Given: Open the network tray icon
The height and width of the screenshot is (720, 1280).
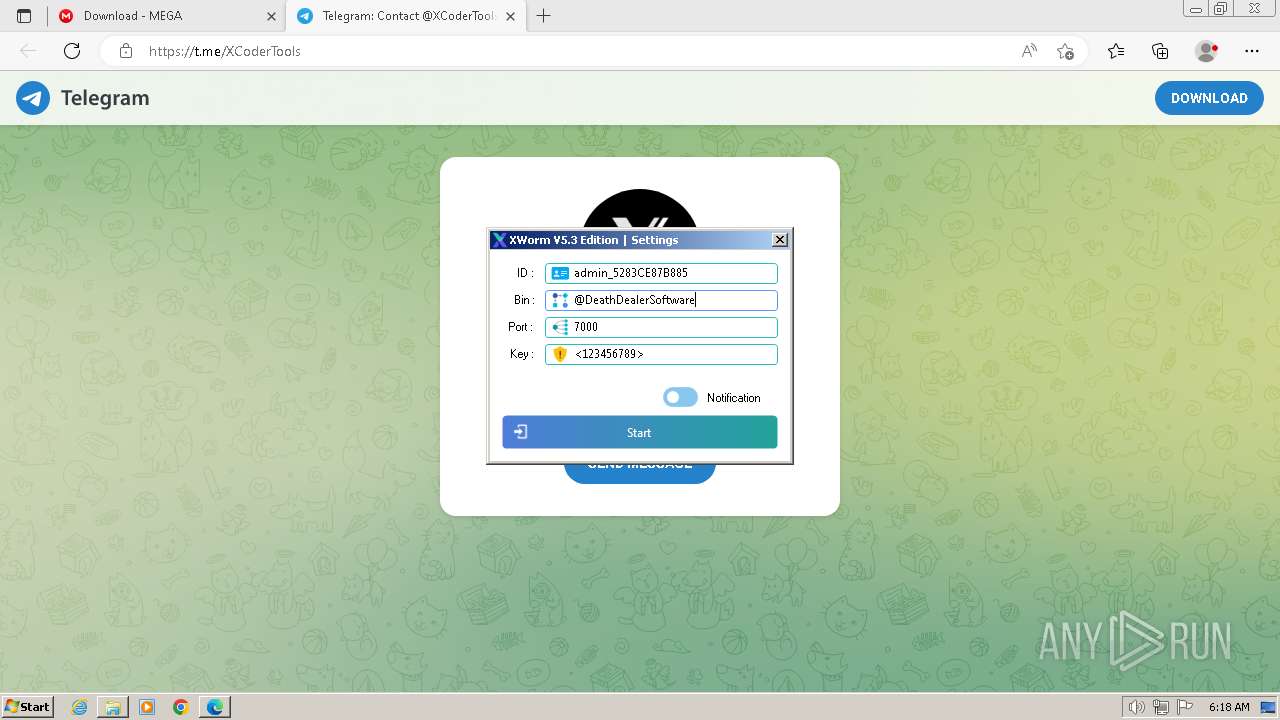Looking at the screenshot, I should click(1161, 707).
